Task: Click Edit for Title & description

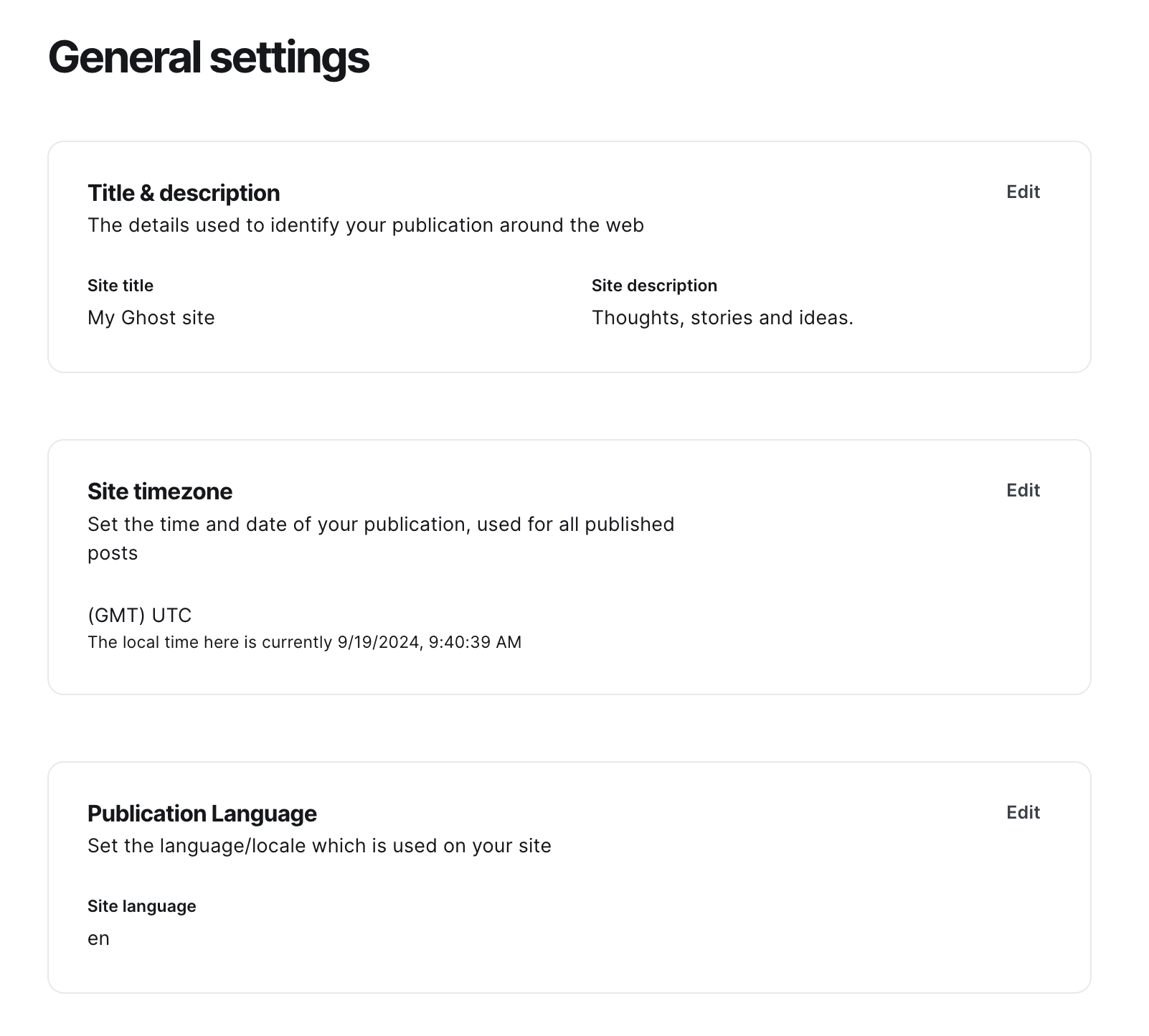Action: click(x=1023, y=192)
